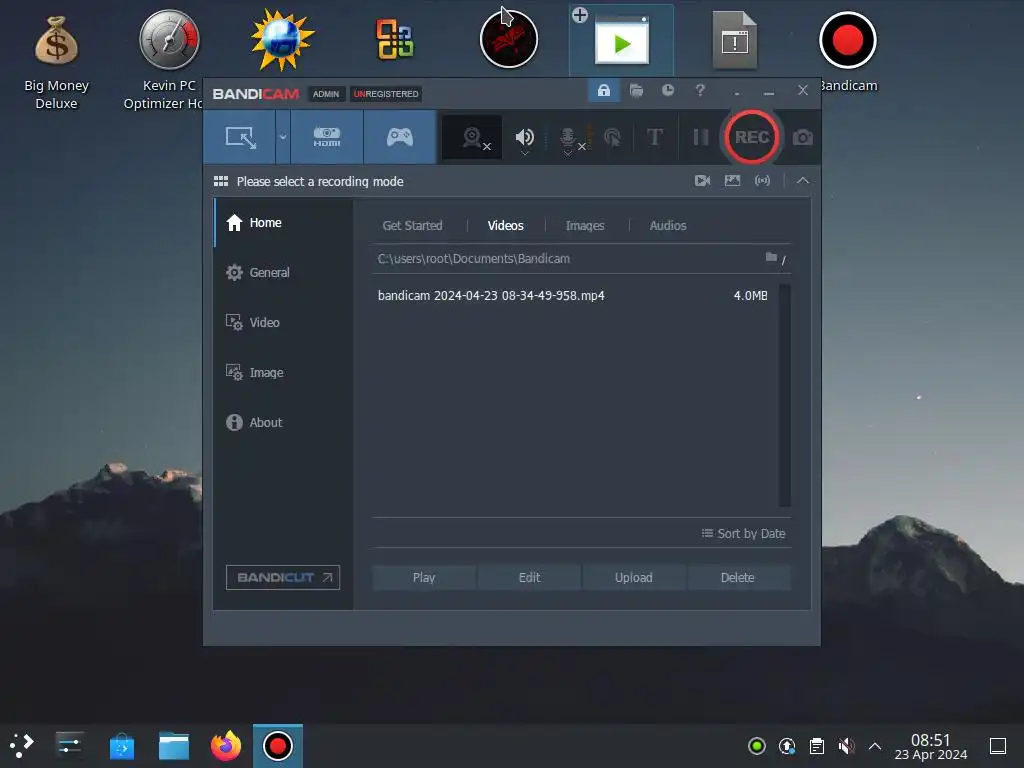Switch to Get Started tab
This screenshot has width=1024, height=768.
point(412,225)
